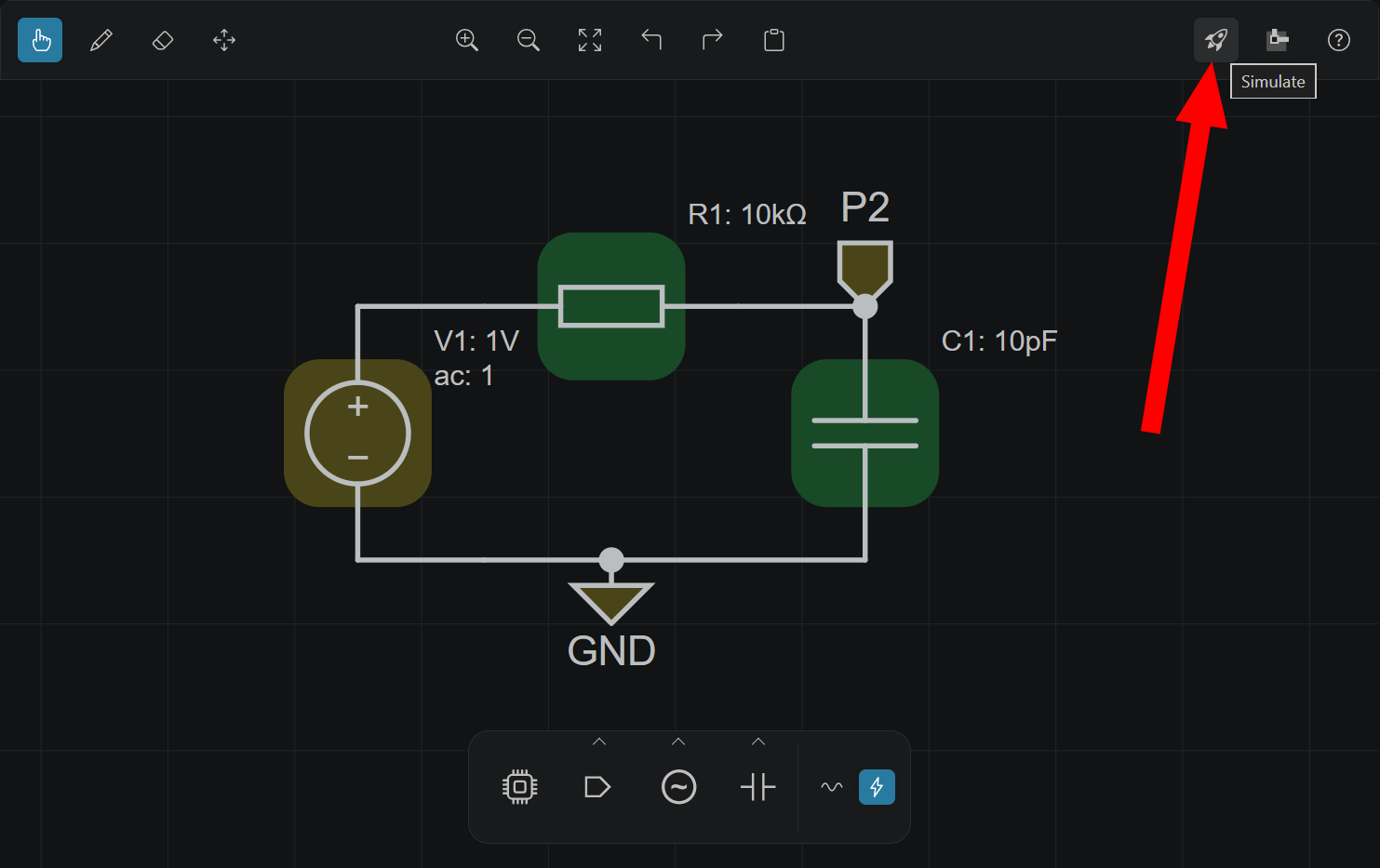Image resolution: width=1380 pixels, height=868 pixels.
Task: Undo the last action
Action: pyautogui.click(x=651, y=40)
